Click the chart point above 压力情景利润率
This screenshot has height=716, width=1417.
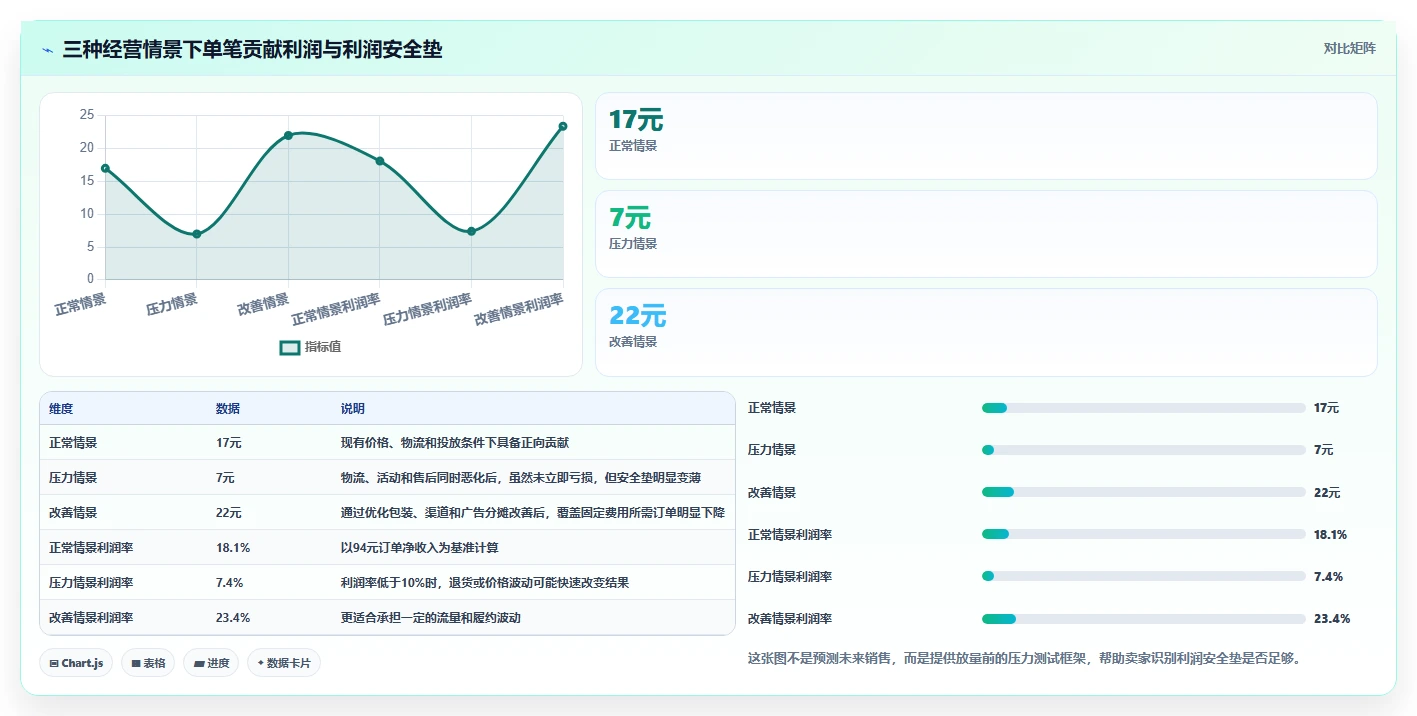(x=471, y=231)
